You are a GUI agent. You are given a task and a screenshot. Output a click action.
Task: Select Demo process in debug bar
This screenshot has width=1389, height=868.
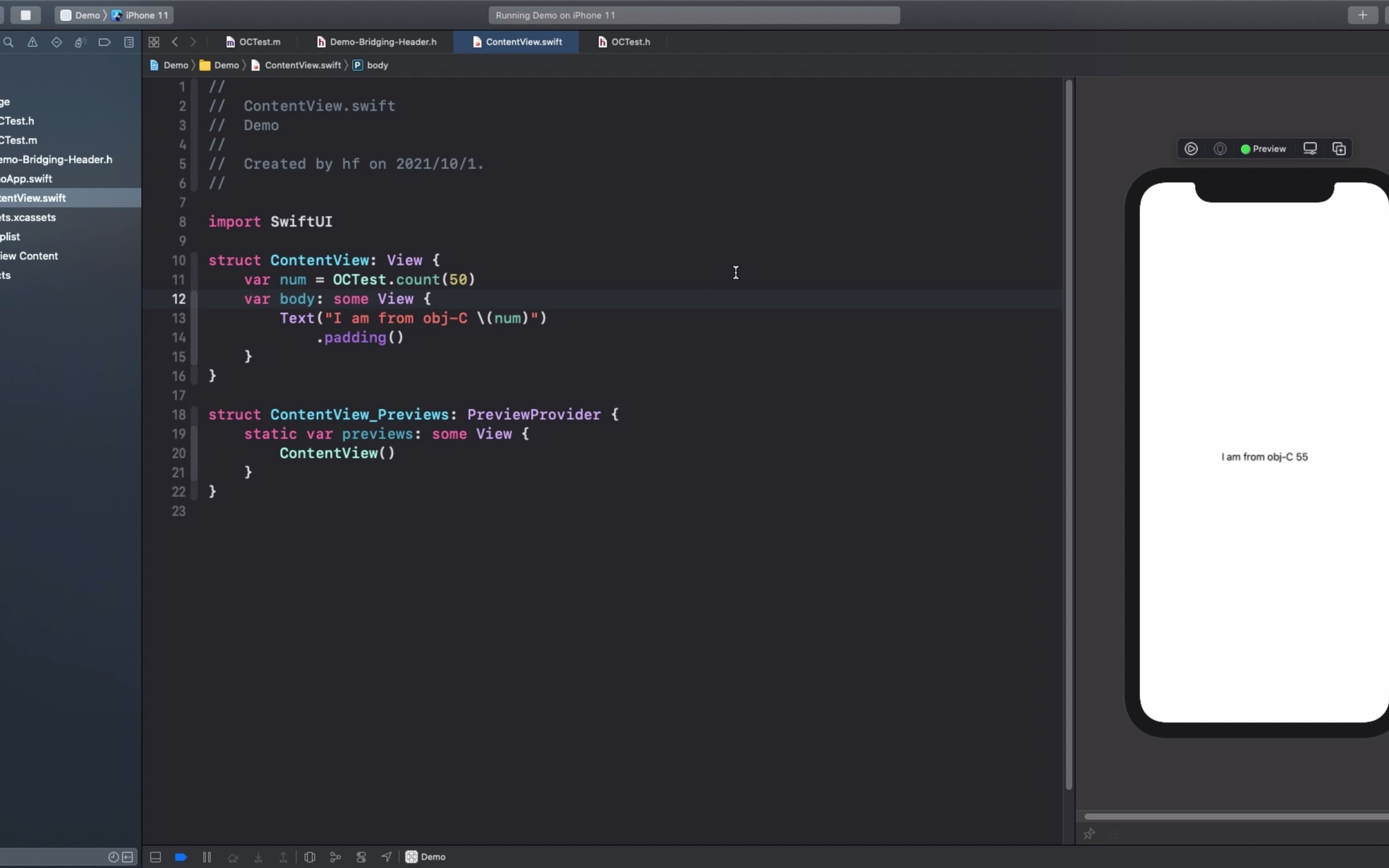pyautogui.click(x=425, y=857)
